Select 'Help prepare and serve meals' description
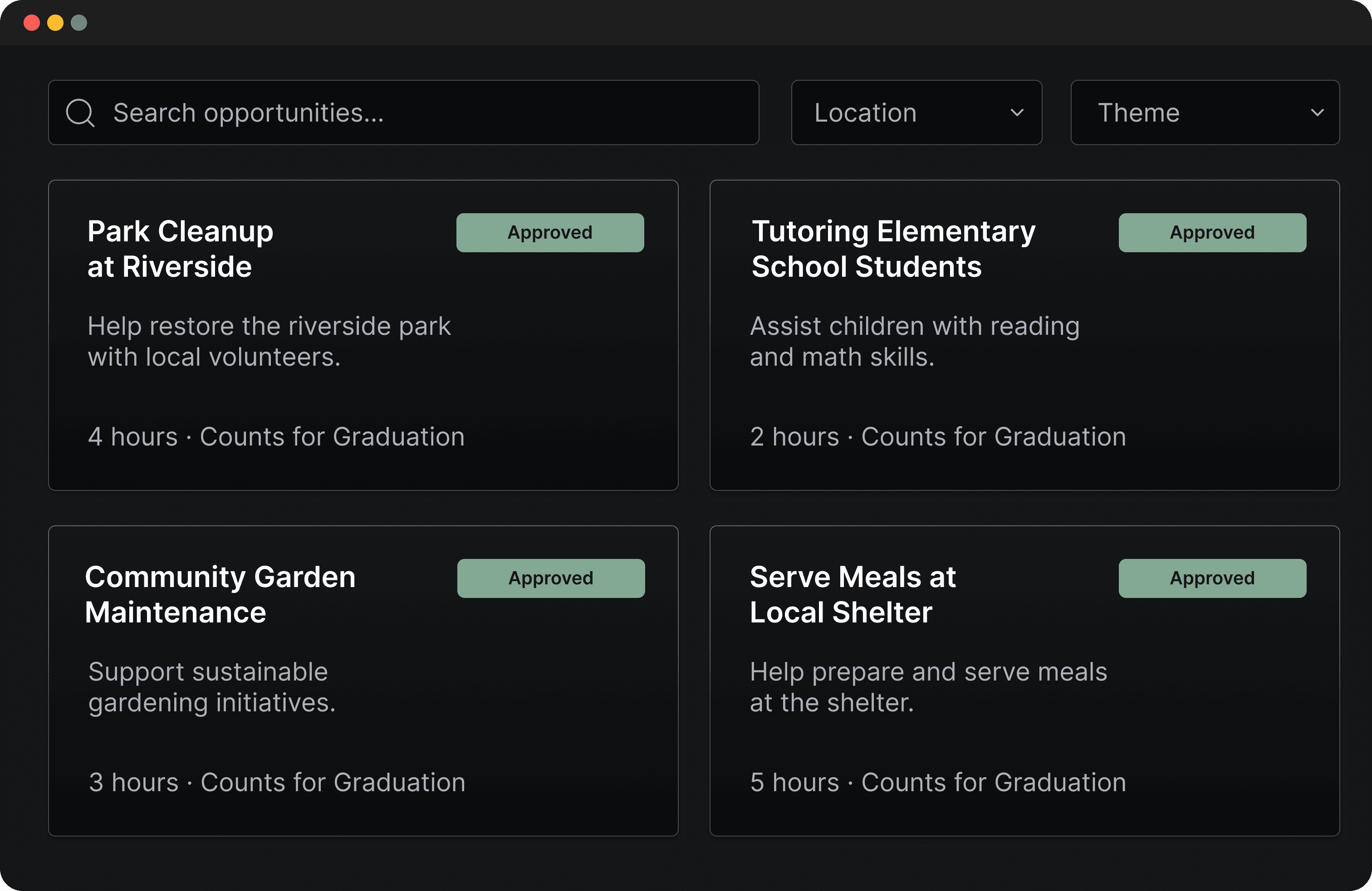The height and width of the screenshot is (891, 1372). click(929, 687)
